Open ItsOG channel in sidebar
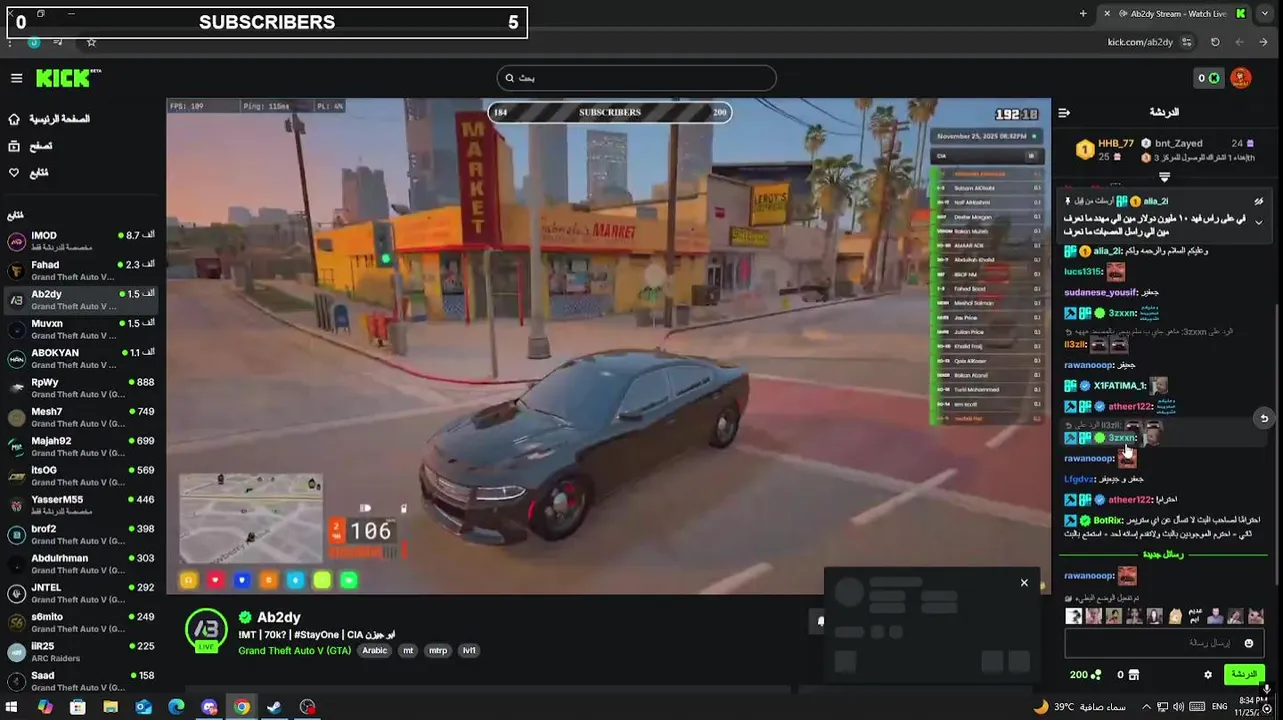The width and height of the screenshot is (1283, 720). (80, 475)
